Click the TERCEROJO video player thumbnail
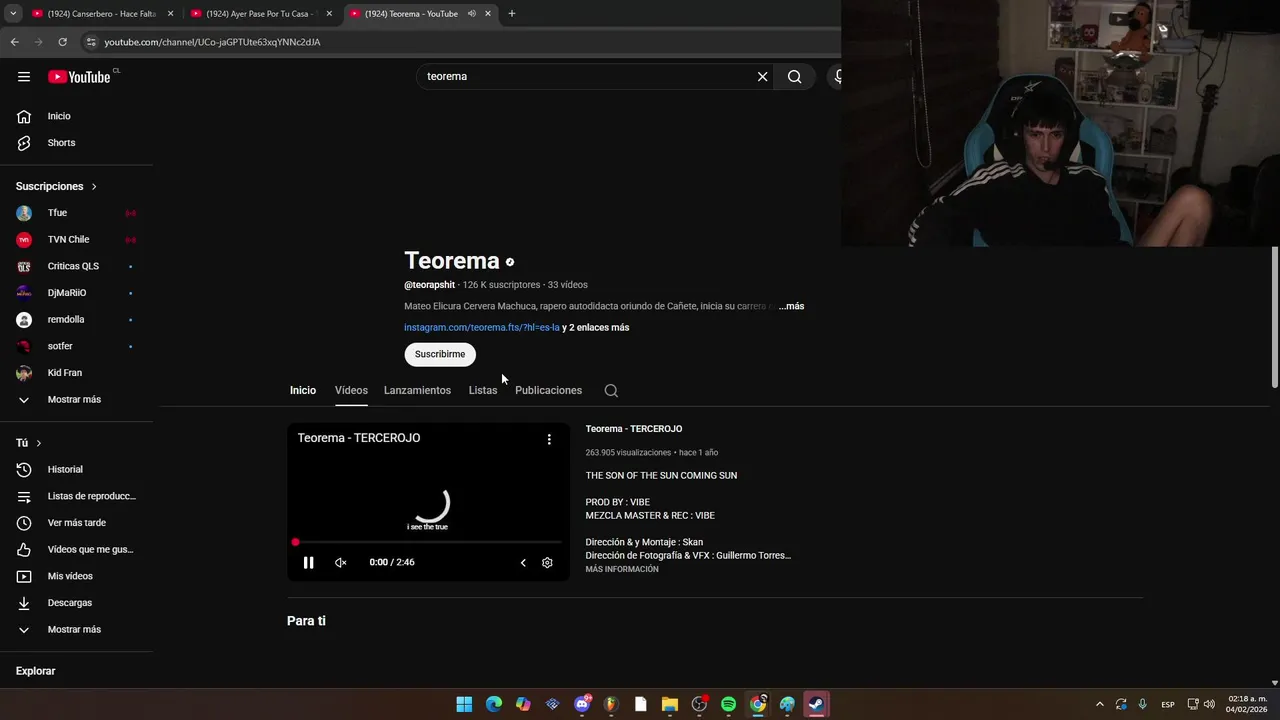 428,502
